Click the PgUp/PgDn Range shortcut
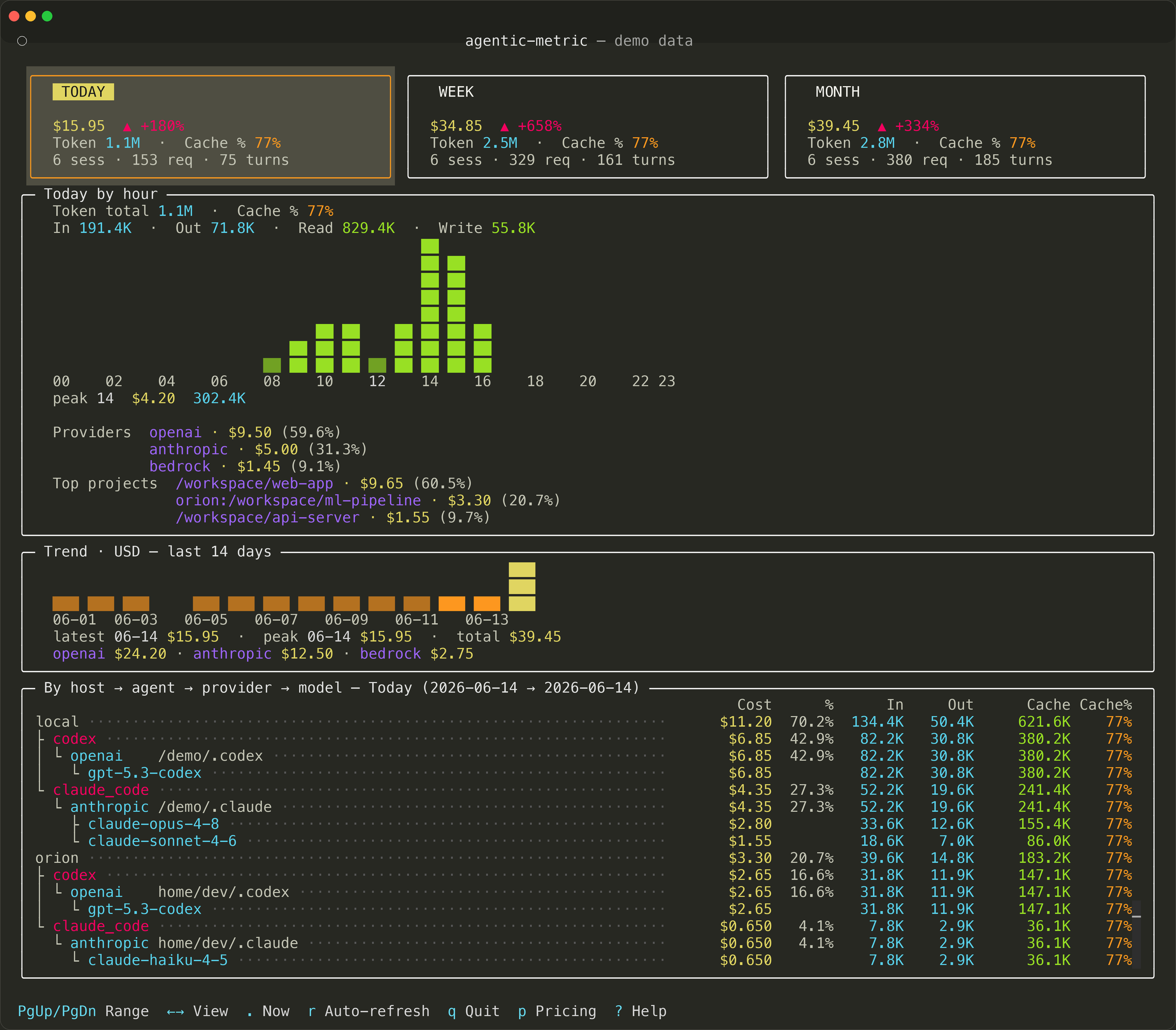 pyautogui.click(x=84, y=1011)
